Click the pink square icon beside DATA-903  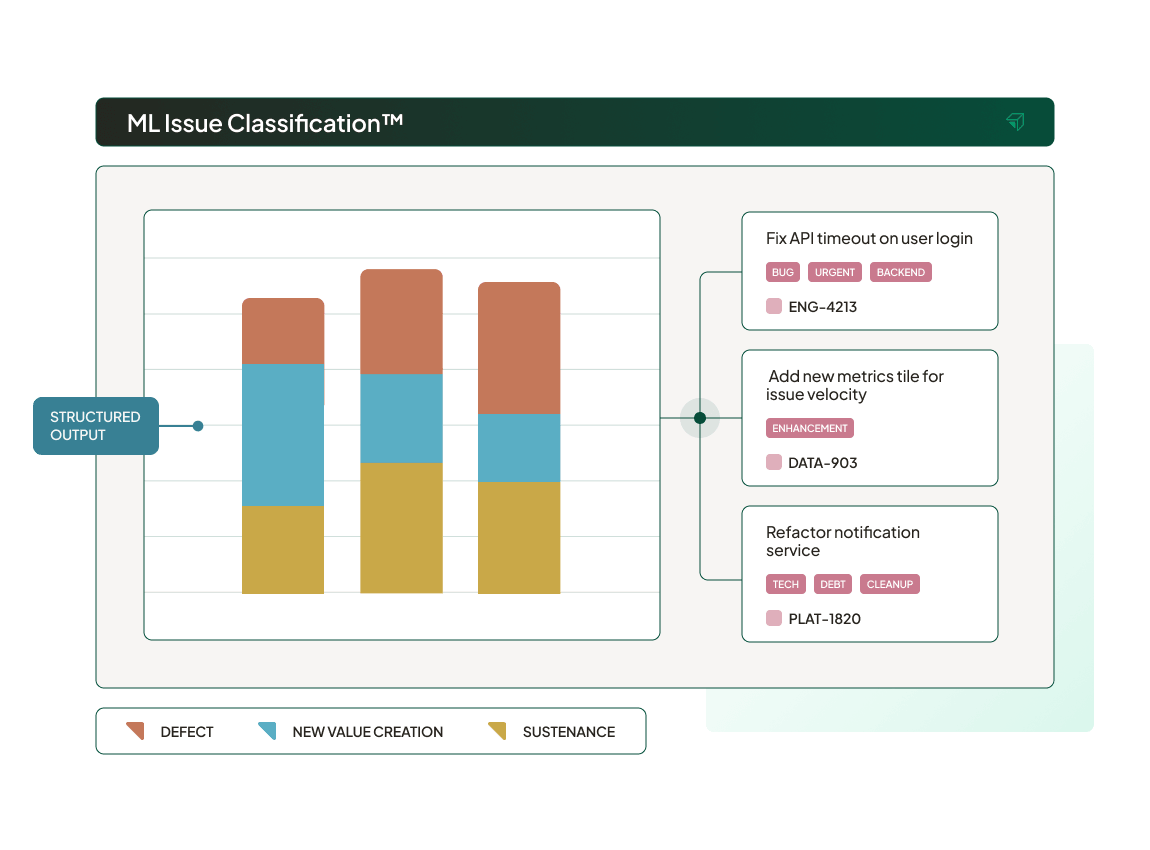tap(773, 462)
